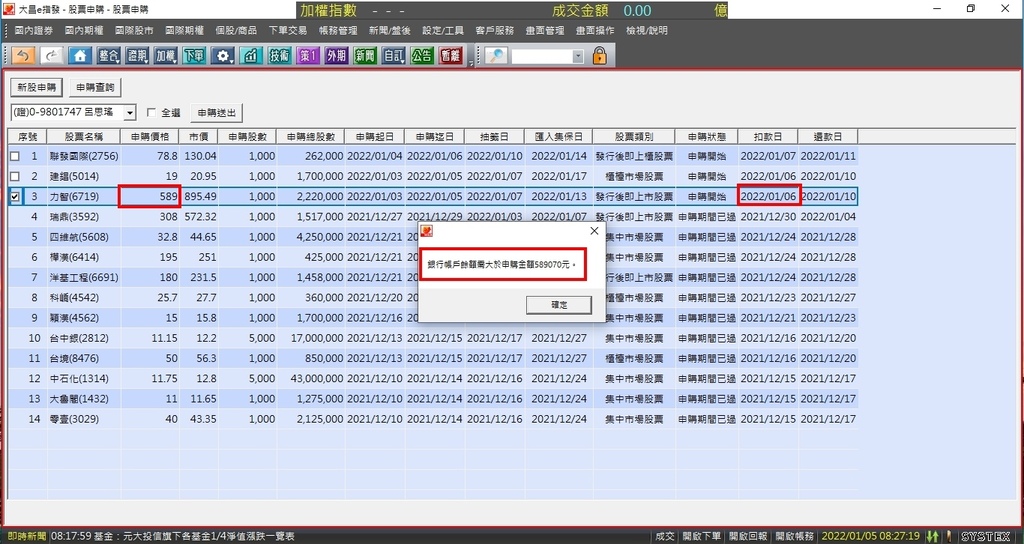Click the 申購價格 column header
This screenshot has width=1024, height=544.
coord(150,136)
